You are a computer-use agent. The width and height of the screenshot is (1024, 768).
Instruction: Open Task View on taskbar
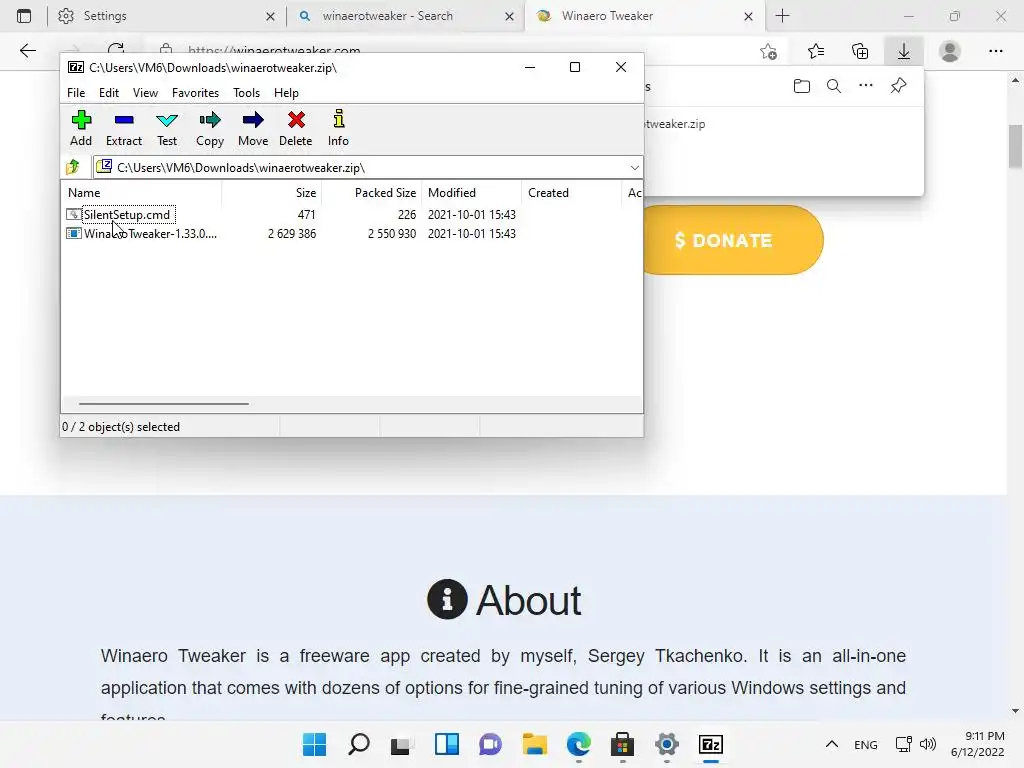pyautogui.click(x=402, y=744)
